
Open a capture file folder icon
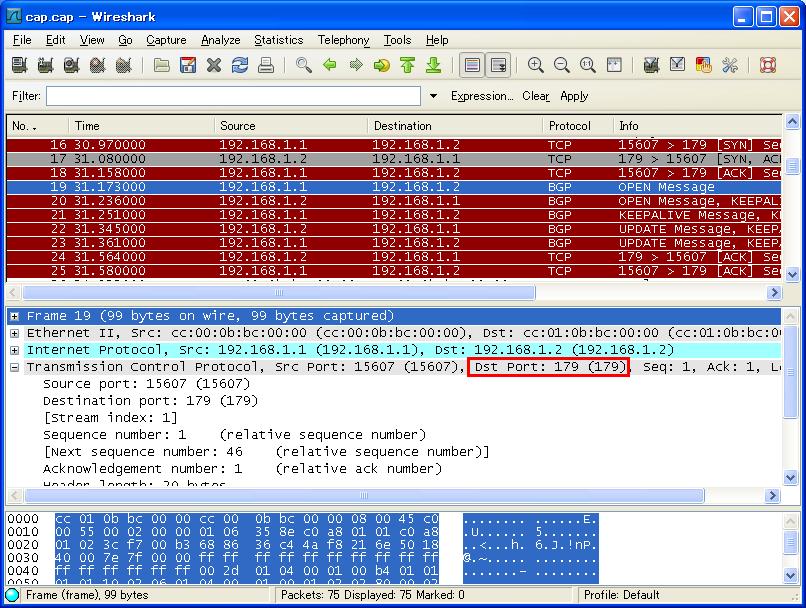(x=161, y=65)
